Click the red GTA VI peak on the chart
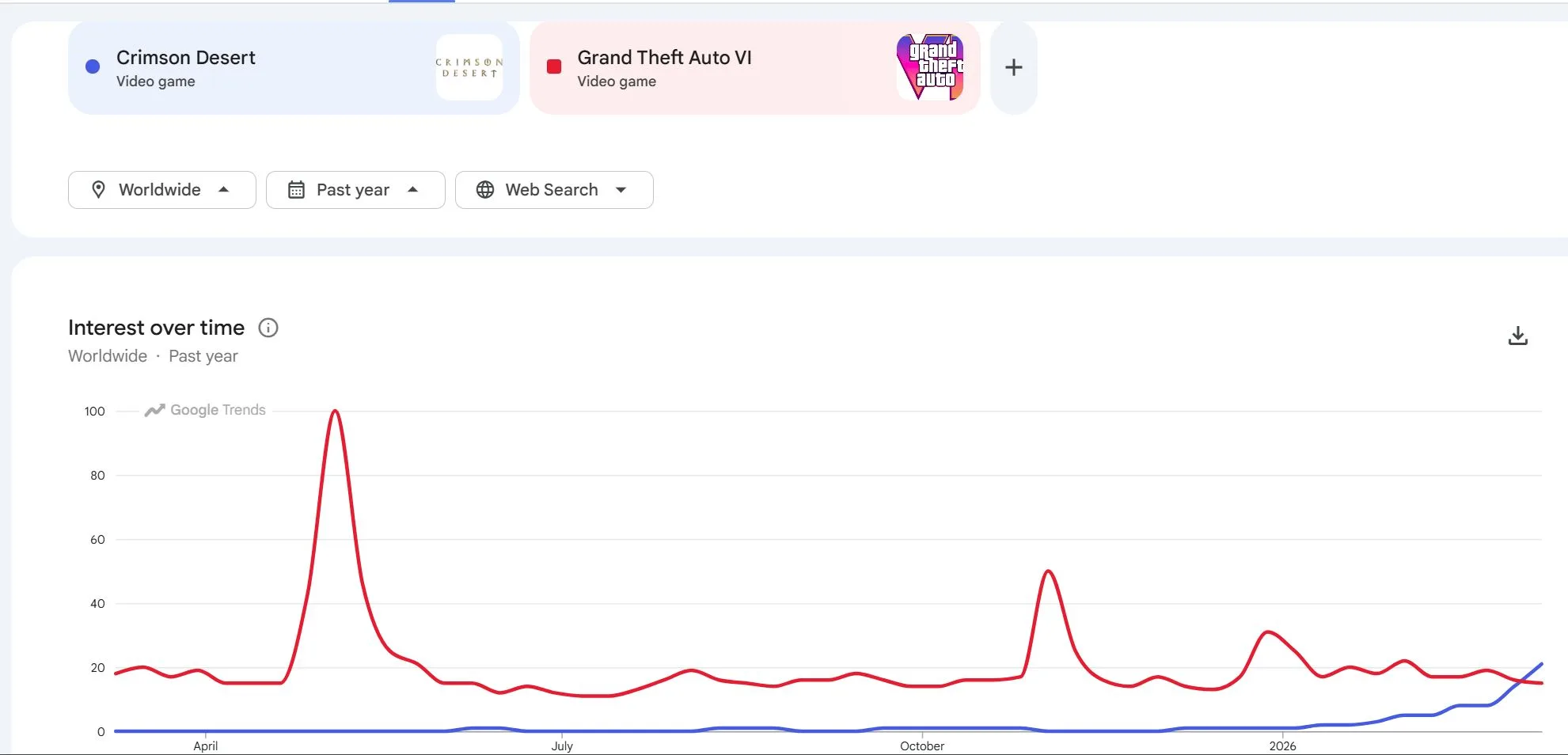 click(x=335, y=412)
